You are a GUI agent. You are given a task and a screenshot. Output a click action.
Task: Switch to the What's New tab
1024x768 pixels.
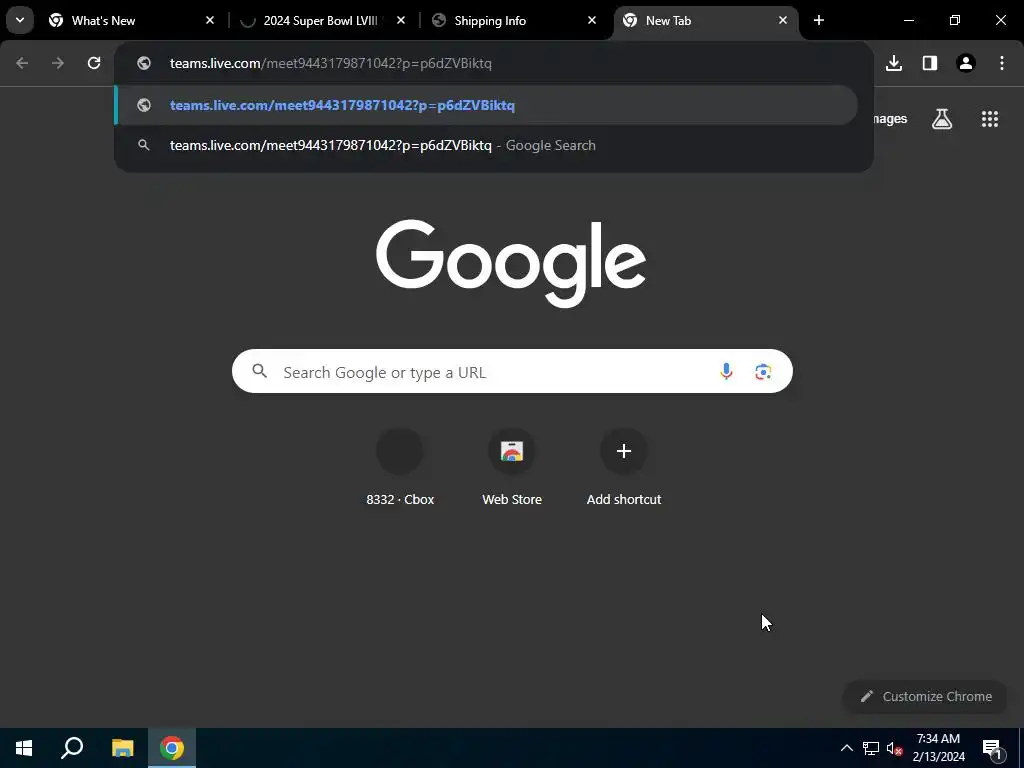pos(131,20)
